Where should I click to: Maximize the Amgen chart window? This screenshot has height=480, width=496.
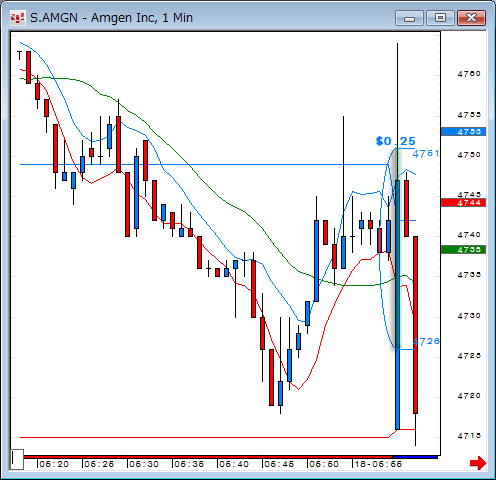tap(440, 18)
